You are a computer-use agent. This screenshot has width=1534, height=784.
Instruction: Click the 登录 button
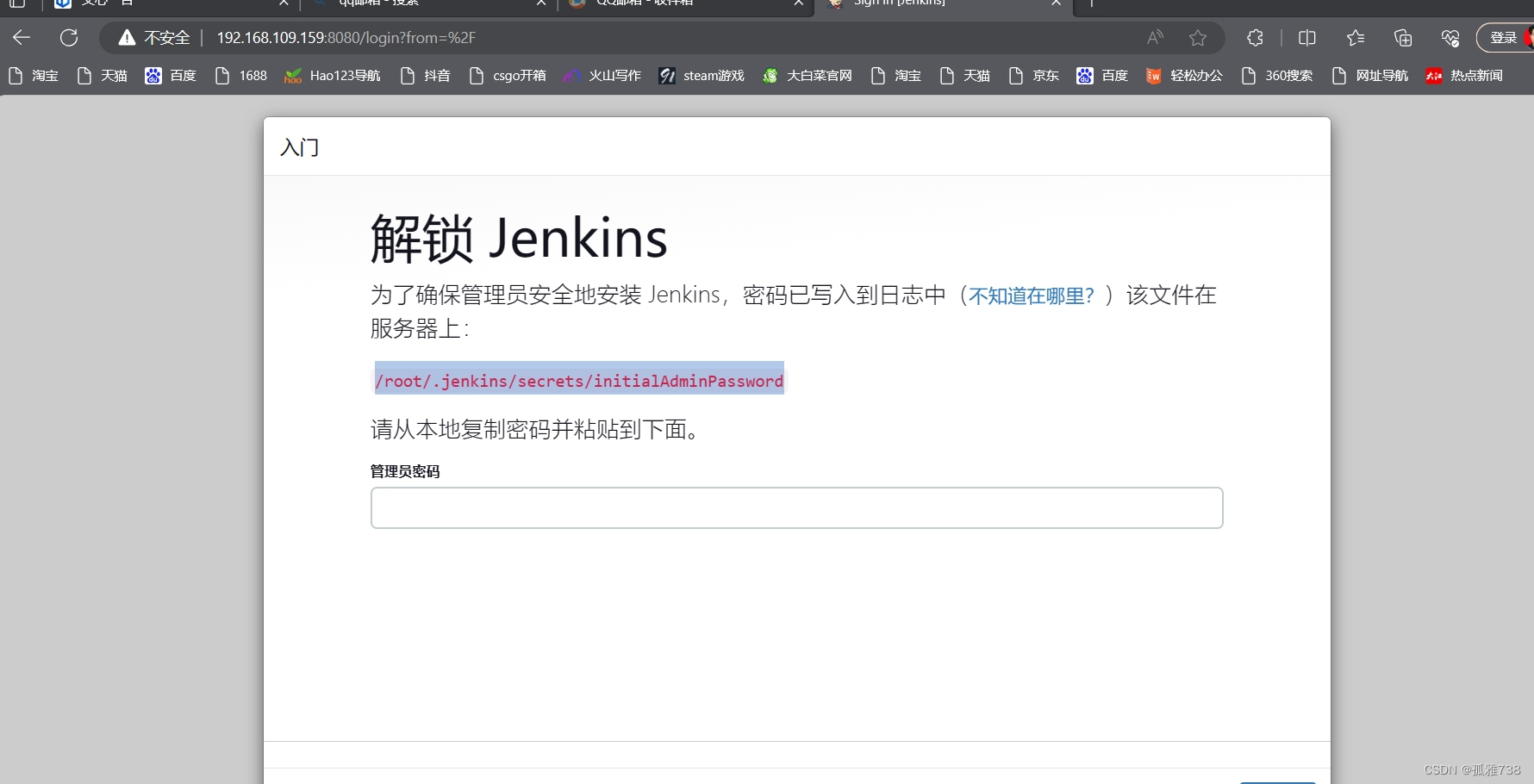[1503, 37]
